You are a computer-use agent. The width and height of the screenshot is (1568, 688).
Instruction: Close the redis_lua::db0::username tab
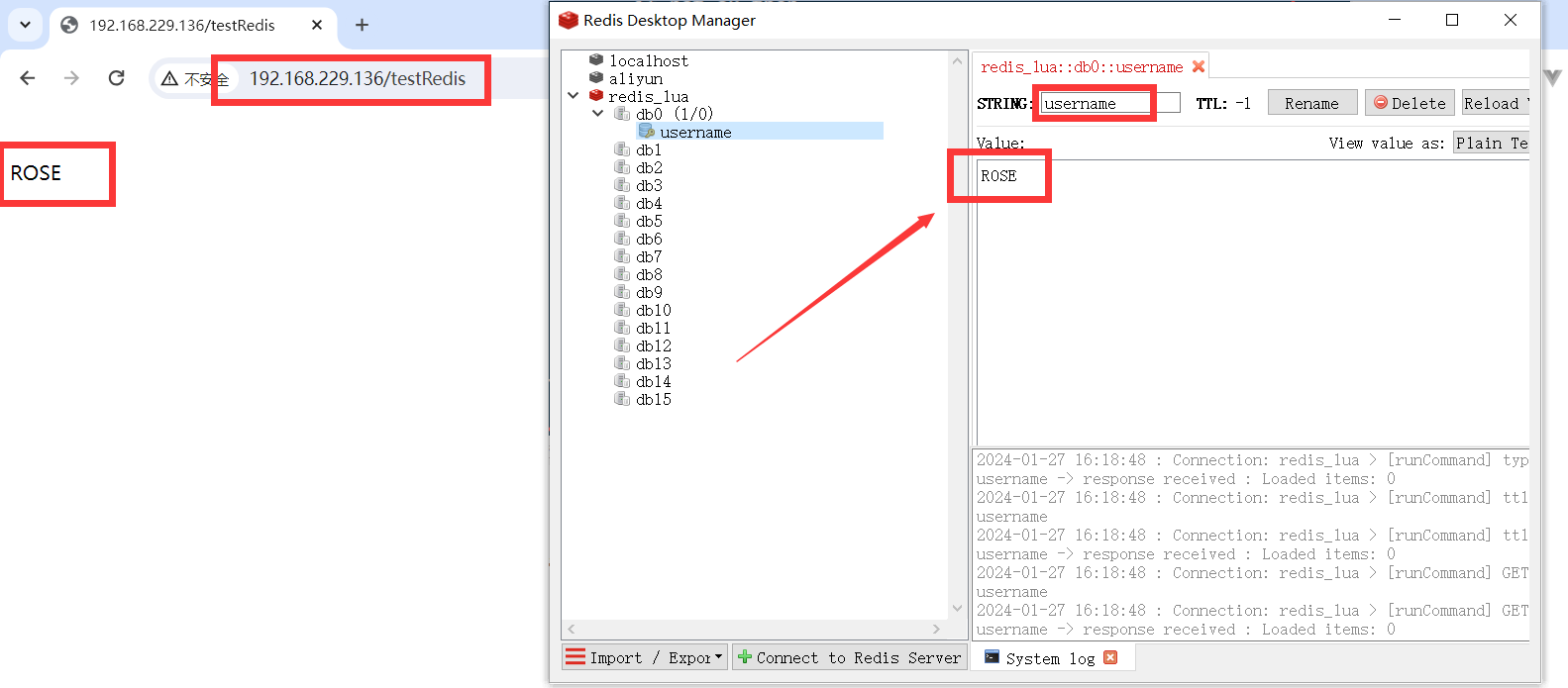click(x=1199, y=66)
